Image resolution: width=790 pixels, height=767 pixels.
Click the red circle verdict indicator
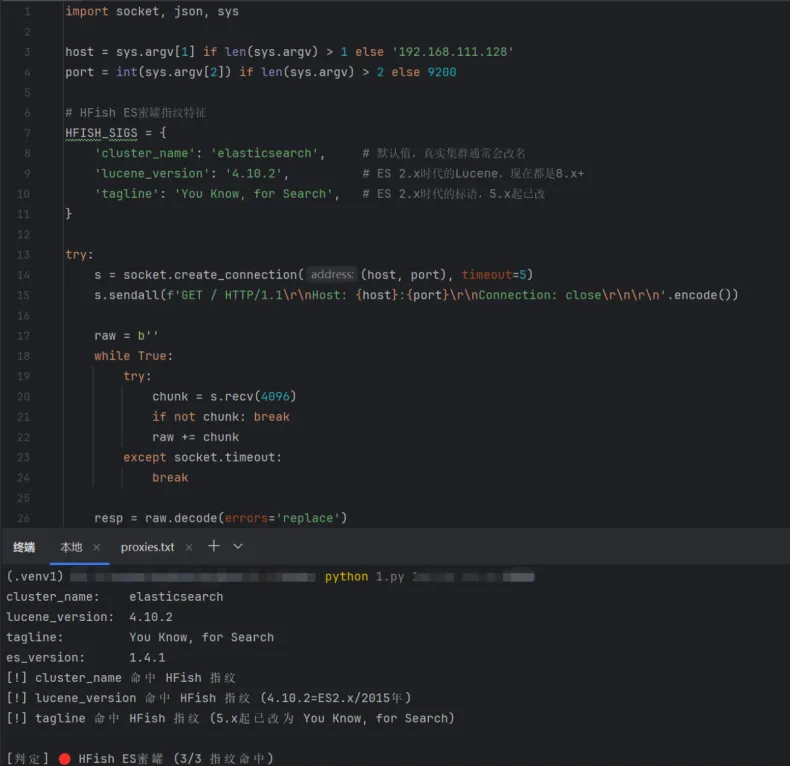coord(64,759)
